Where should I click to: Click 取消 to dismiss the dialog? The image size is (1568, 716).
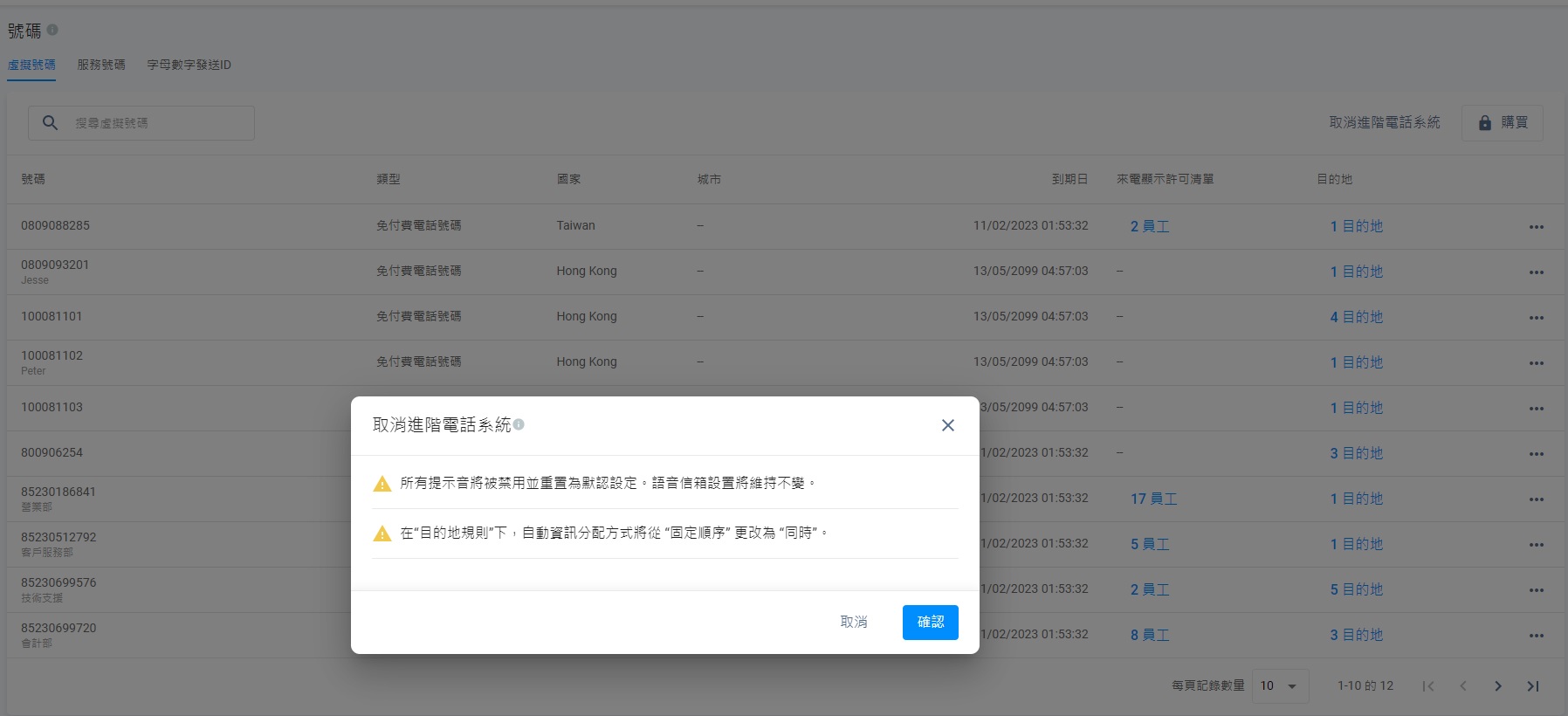(x=853, y=622)
